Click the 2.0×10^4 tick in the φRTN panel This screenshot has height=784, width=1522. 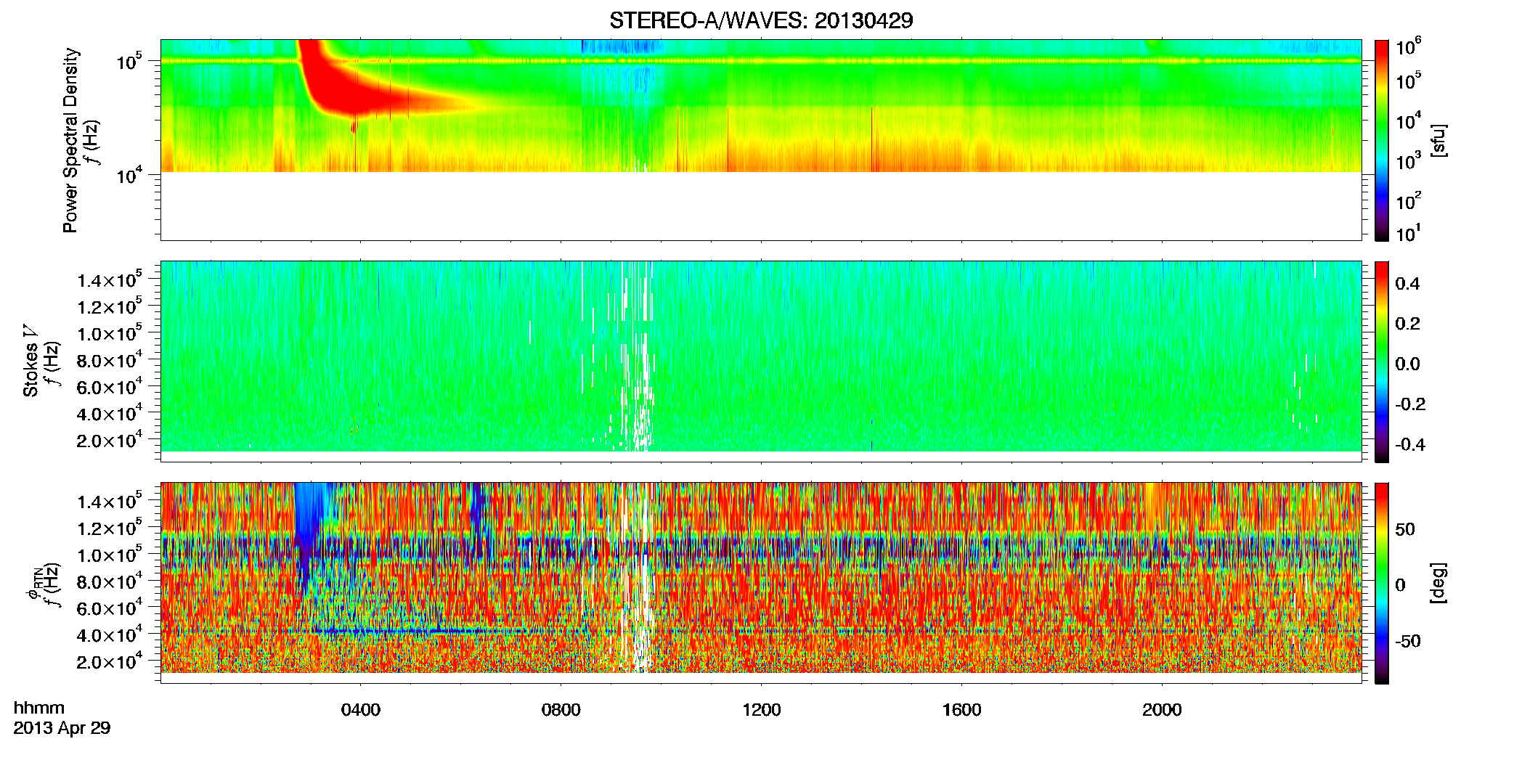(x=110, y=661)
